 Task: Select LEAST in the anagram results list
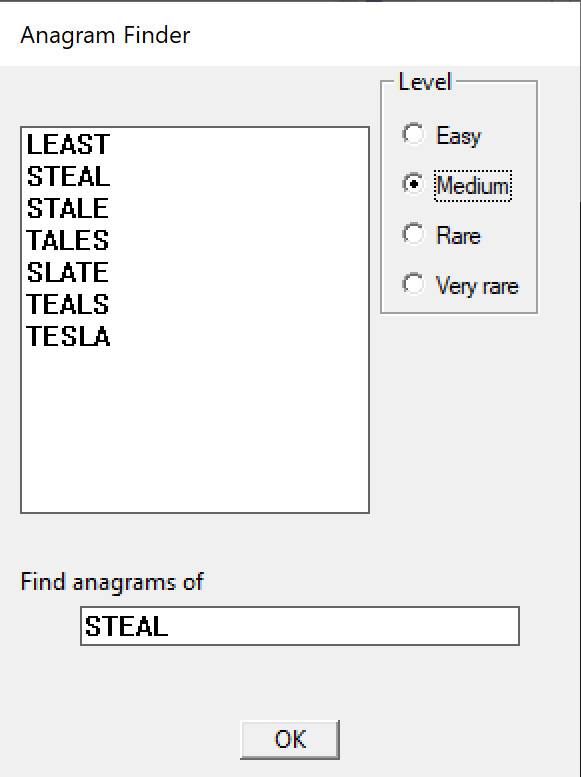point(68,145)
